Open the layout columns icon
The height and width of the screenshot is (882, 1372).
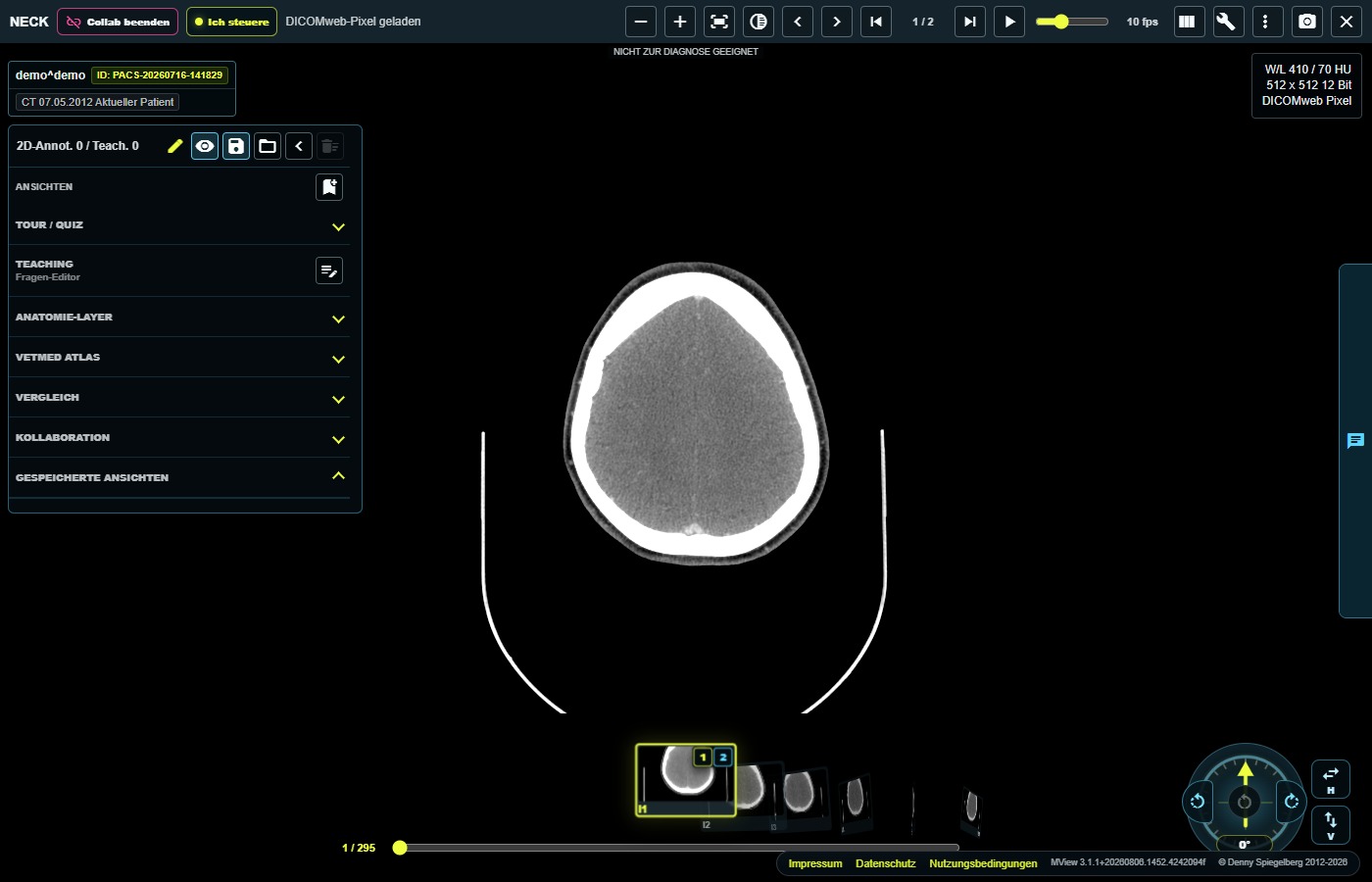[x=1187, y=22]
